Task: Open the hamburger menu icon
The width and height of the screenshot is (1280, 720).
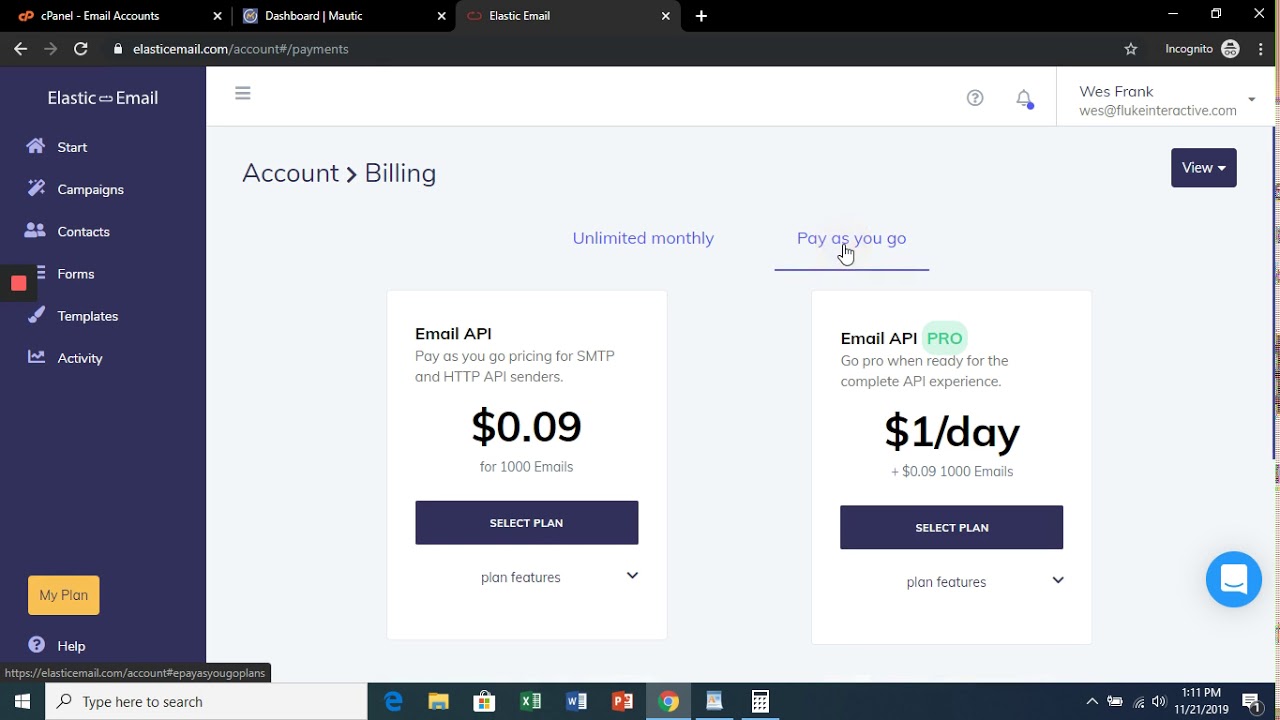Action: tap(242, 93)
